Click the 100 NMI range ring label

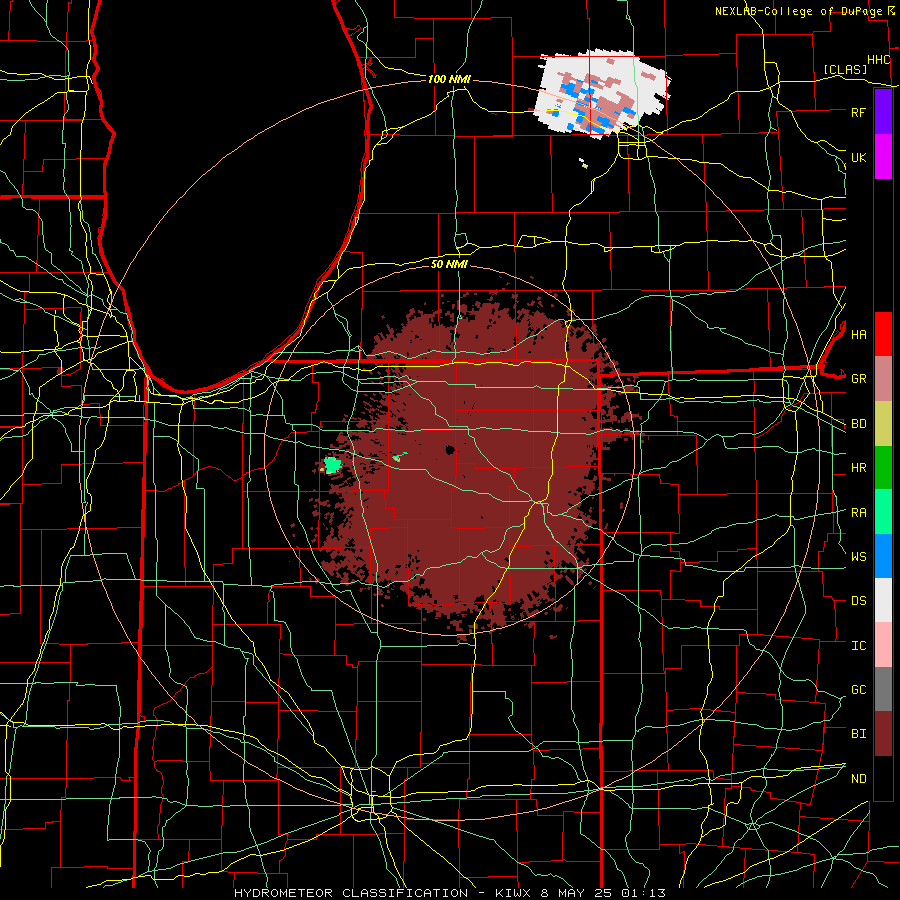[449, 79]
